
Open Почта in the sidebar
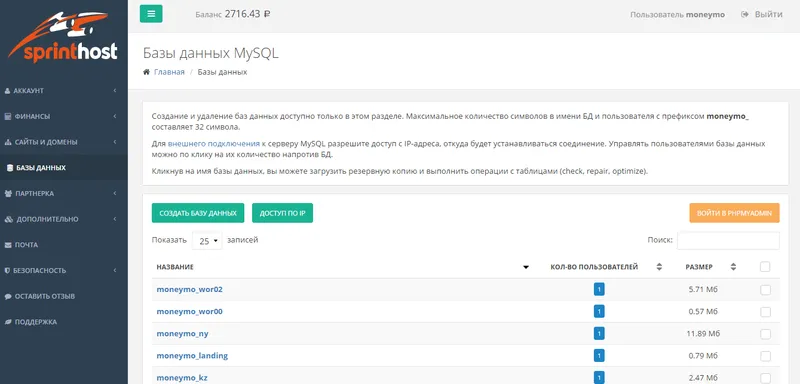[x=64, y=245]
